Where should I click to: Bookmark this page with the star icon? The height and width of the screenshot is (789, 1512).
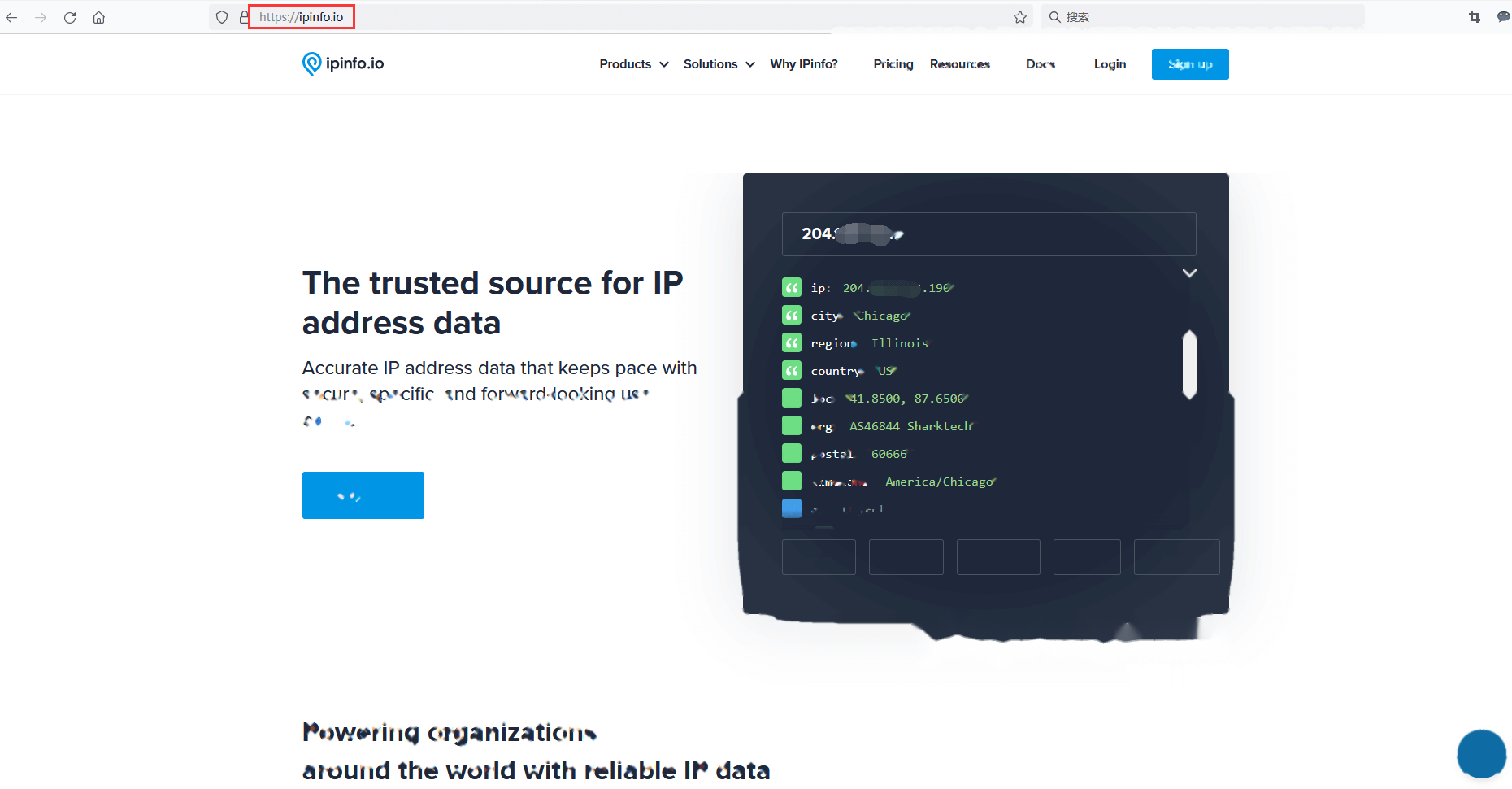coord(1020,17)
